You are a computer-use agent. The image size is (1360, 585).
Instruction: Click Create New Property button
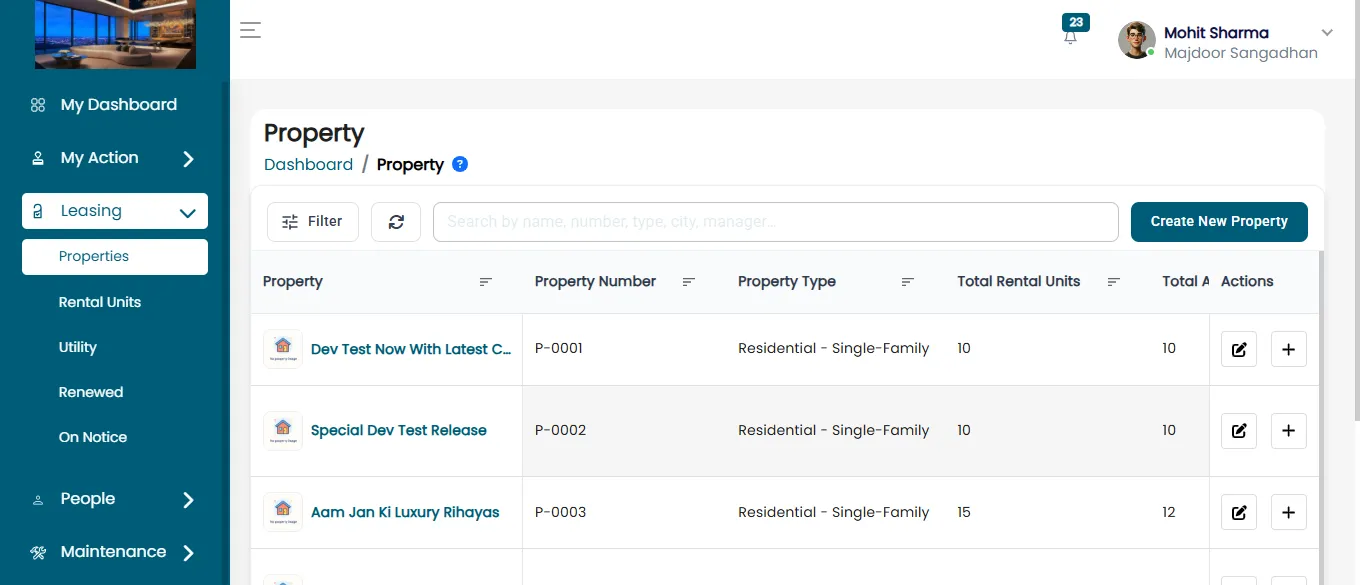(x=1219, y=222)
